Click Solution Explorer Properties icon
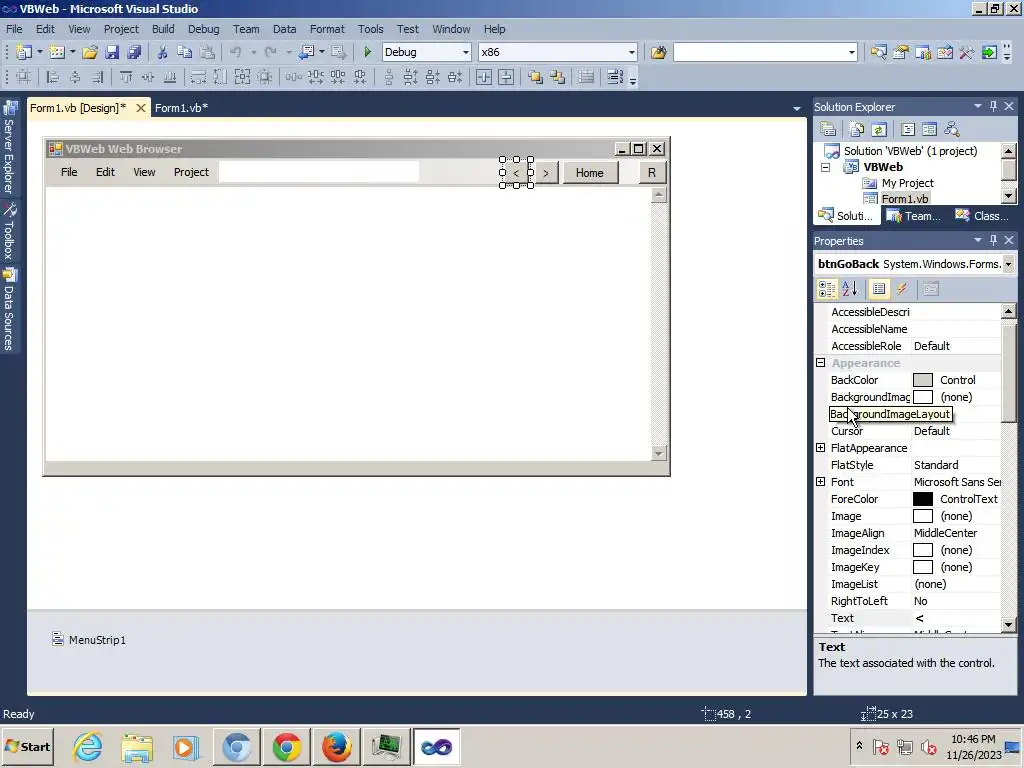Viewport: 1024px width, 768px height. 828,129
